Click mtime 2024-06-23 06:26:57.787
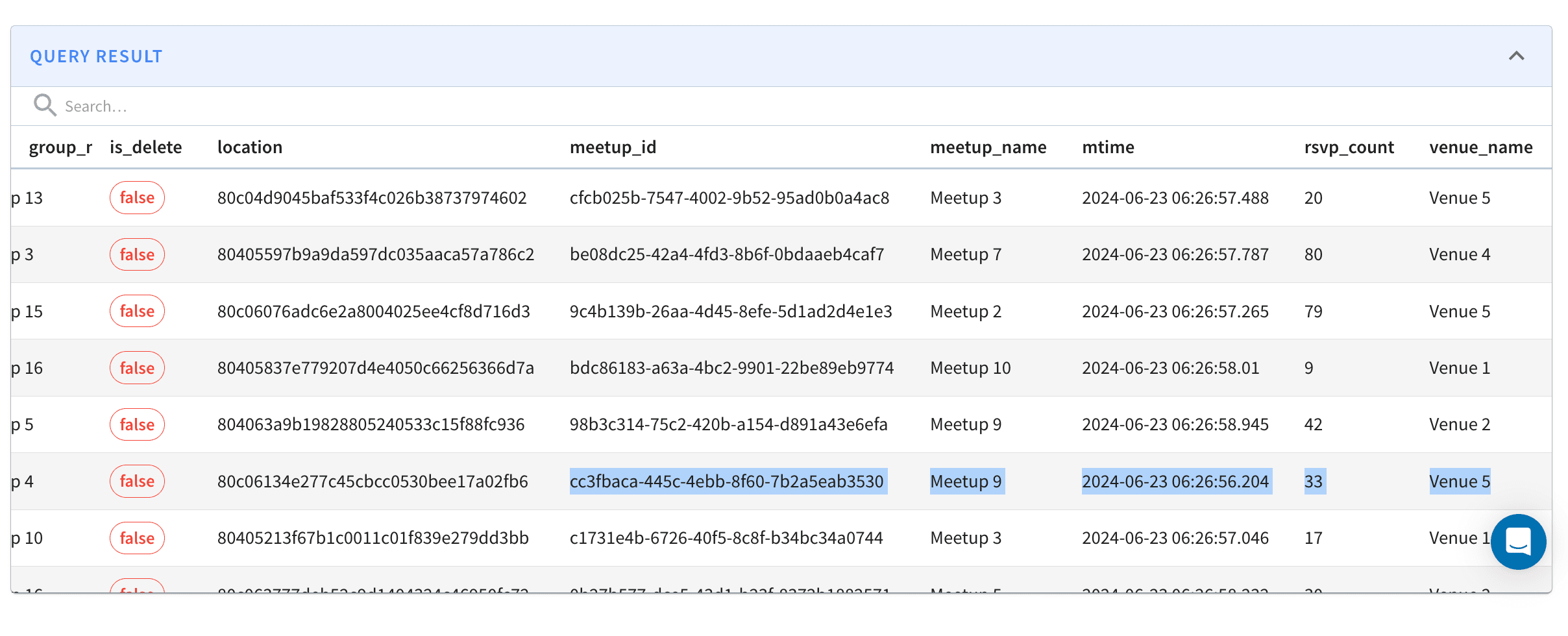This screenshot has width=1568, height=636. click(1175, 254)
